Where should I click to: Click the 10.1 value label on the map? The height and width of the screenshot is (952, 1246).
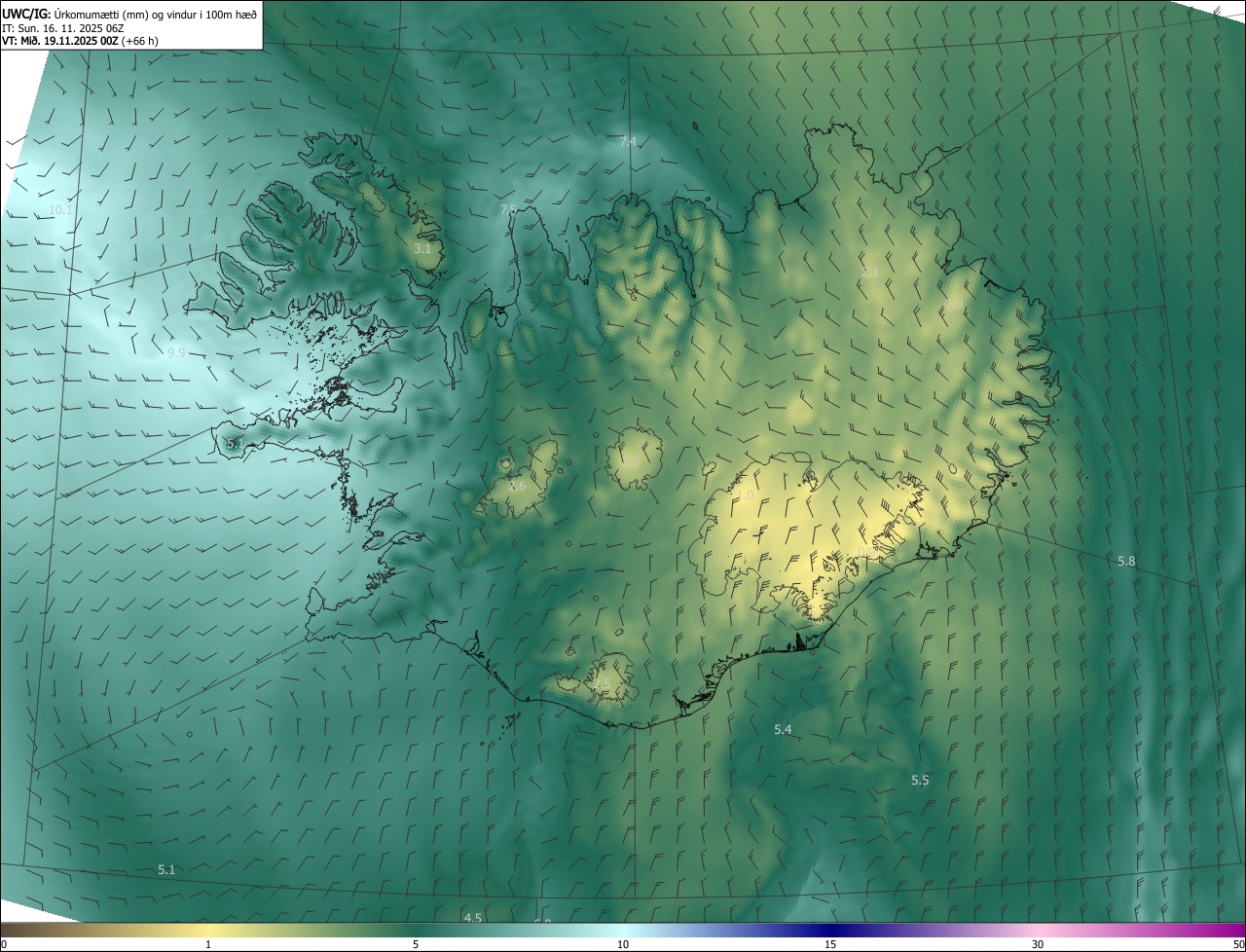[60, 209]
